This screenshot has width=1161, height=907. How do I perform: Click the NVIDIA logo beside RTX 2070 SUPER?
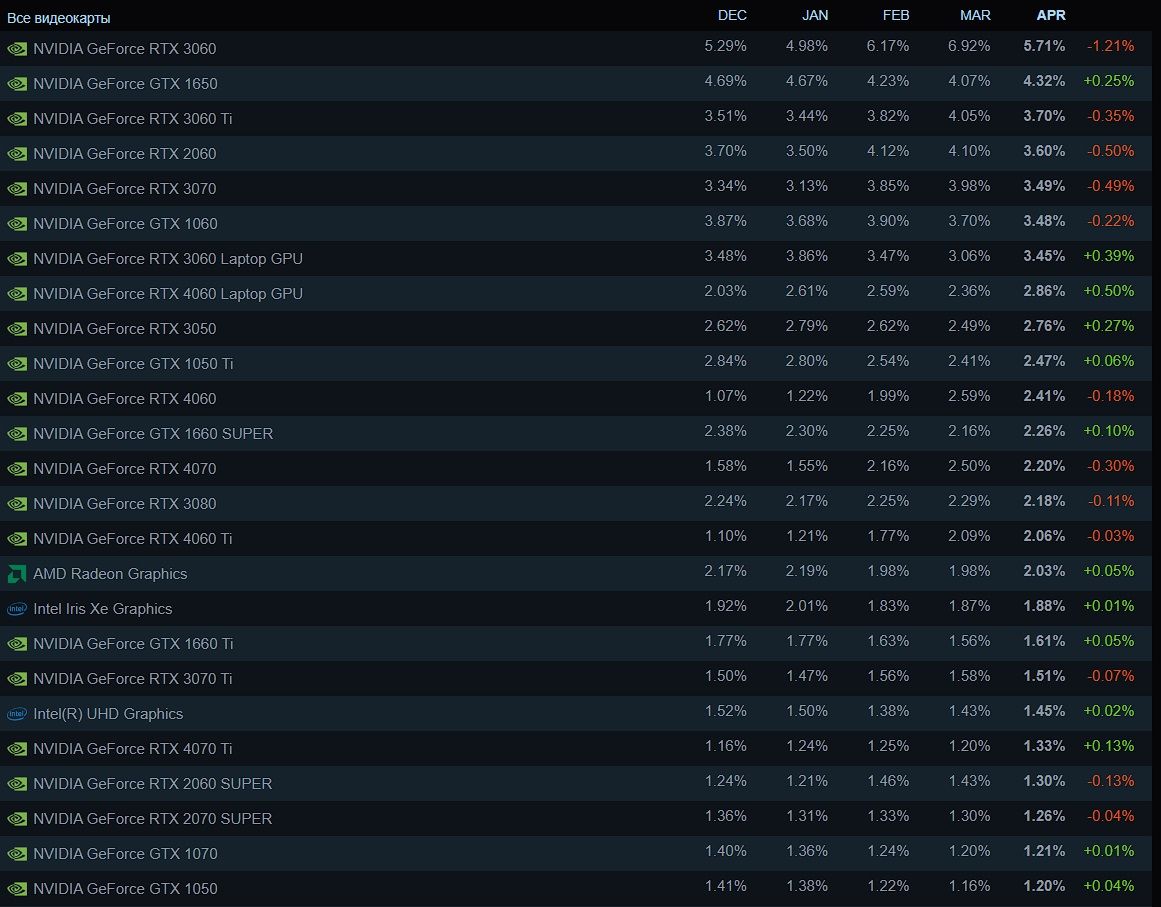click(17, 819)
